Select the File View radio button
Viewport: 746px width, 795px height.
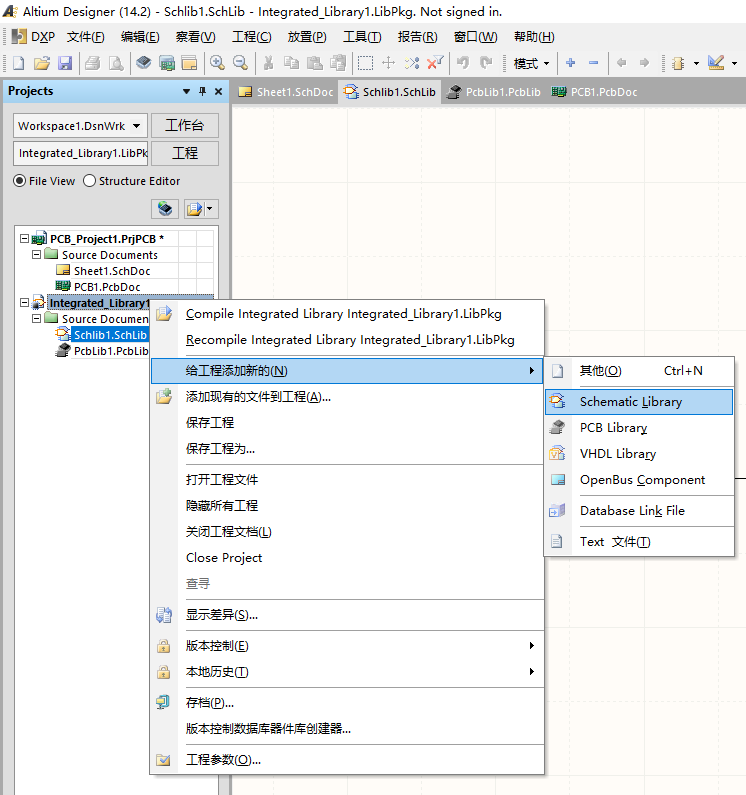click(20, 181)
